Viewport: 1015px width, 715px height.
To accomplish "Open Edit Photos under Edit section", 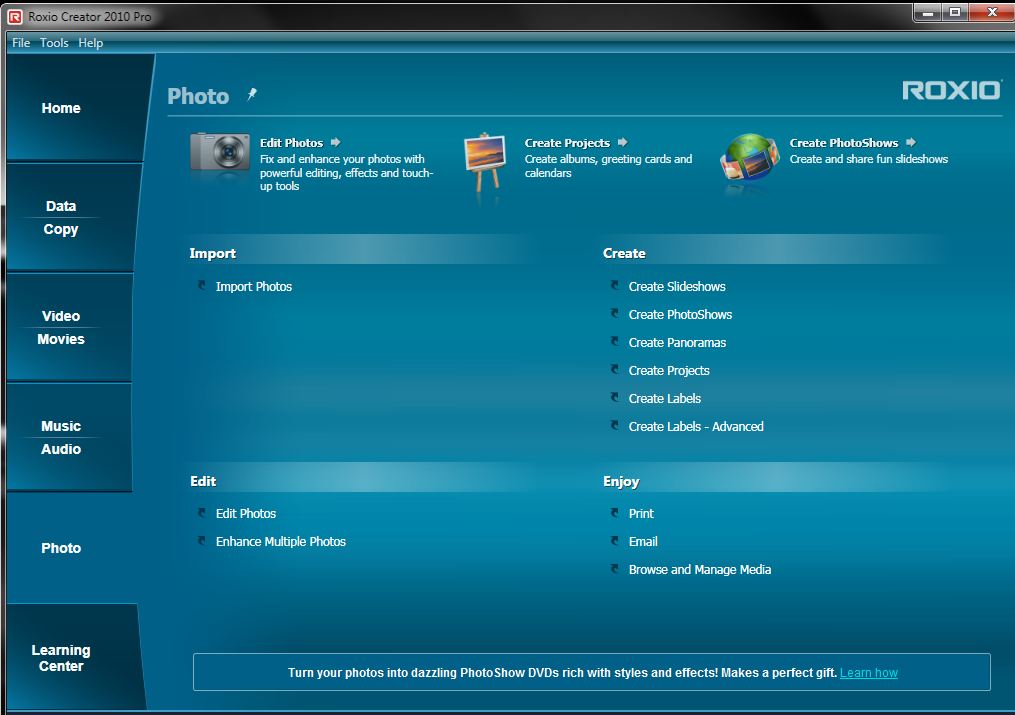I will (246, 514).
